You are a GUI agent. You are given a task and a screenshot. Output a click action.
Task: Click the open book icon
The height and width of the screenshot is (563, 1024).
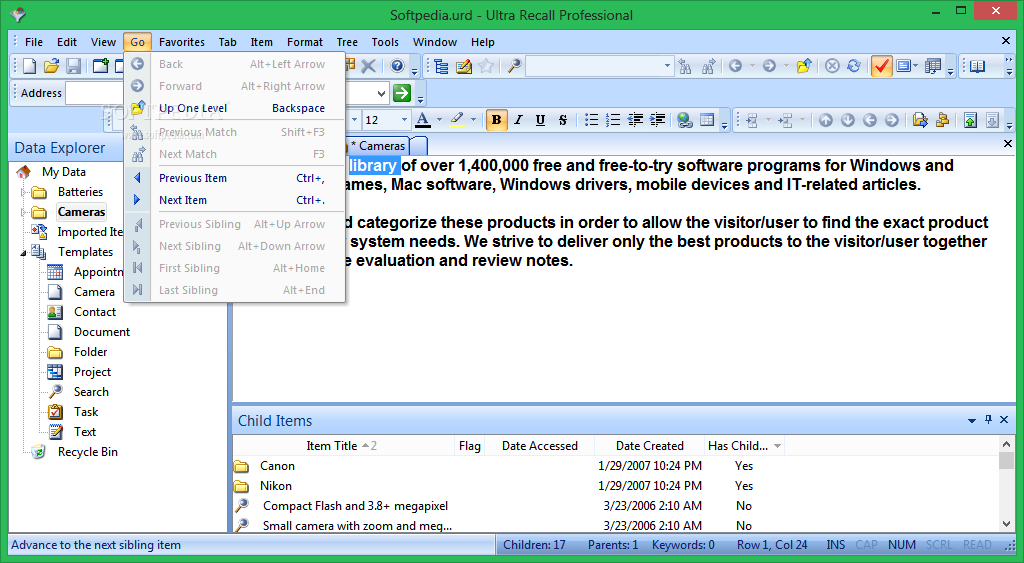[977, 66]
